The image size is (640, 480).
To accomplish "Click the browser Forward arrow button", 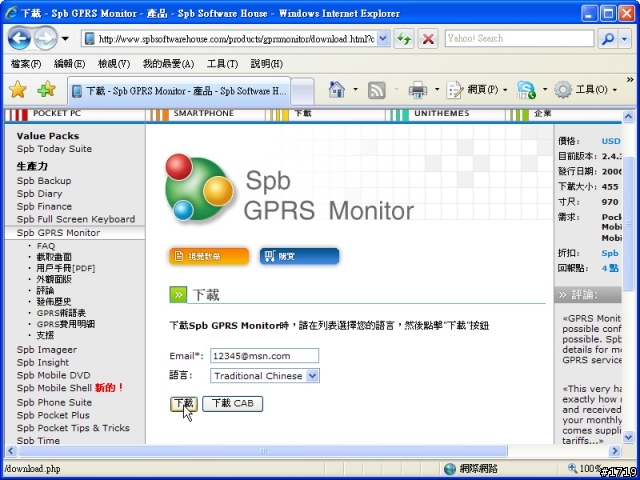I will point(45,39).
